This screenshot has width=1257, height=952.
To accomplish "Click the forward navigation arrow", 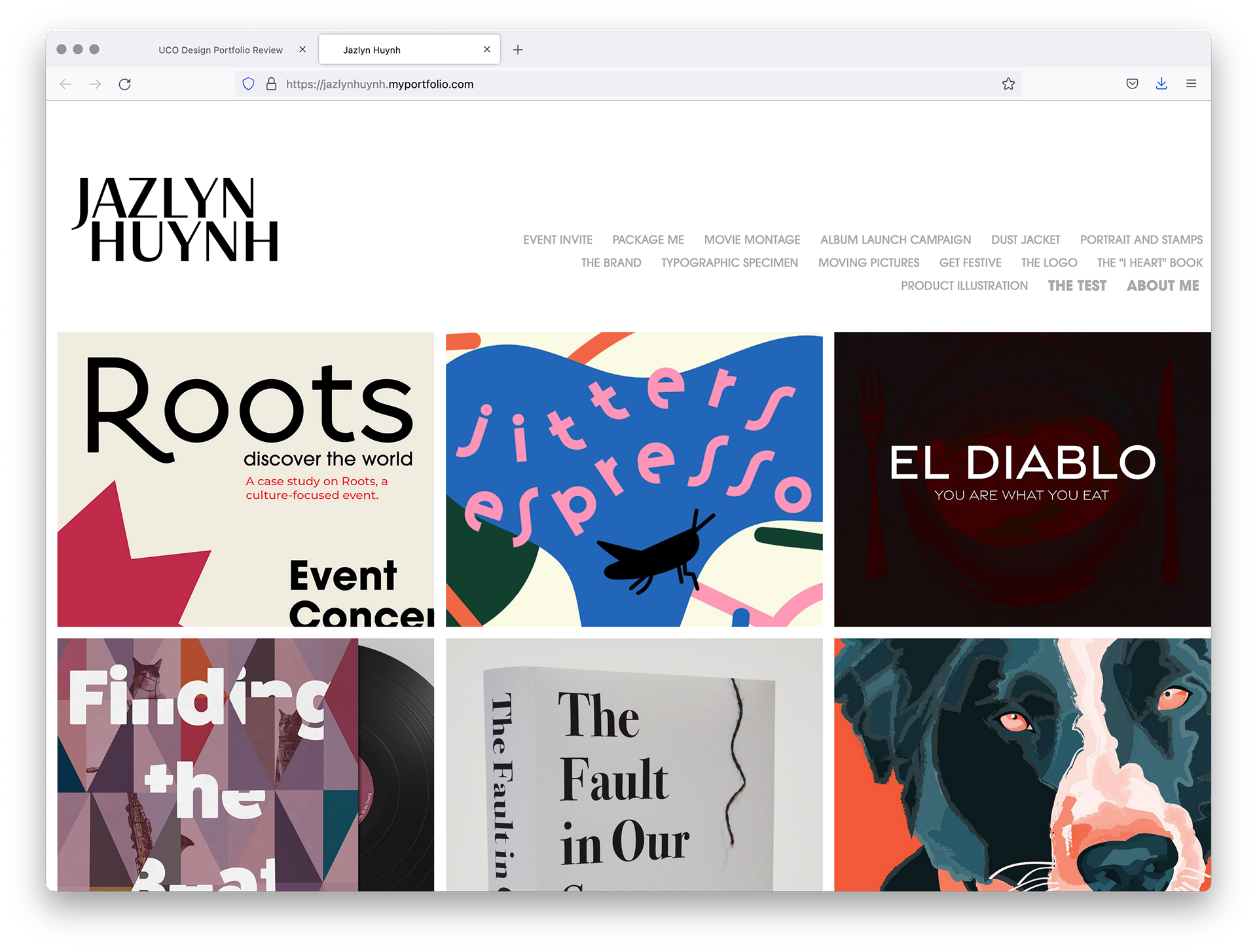I will pyautogui.click(x=95, y=84).
